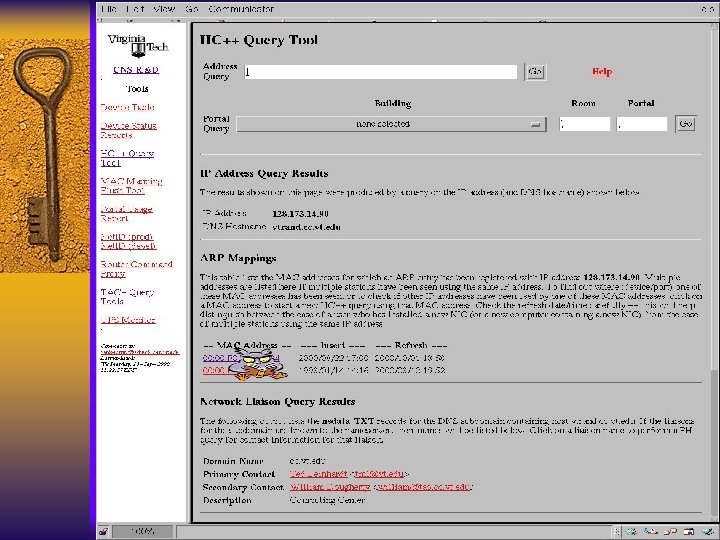Open the UPS Monitor link
This screenshot has height=540, width=720.
click(128, 320)
